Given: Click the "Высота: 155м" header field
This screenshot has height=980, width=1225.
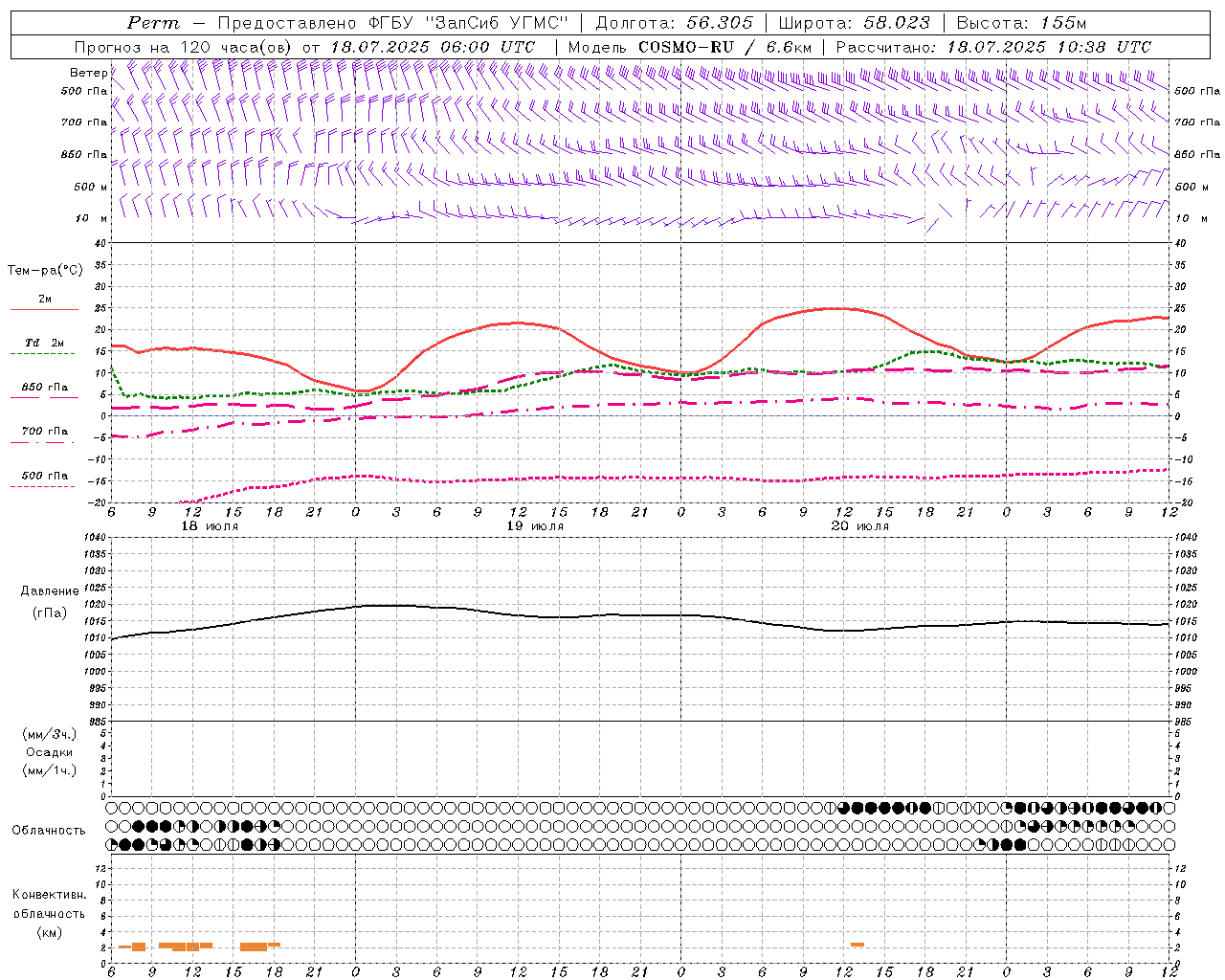Looking at the screenshot, I should pyautogui.click(x=1021, y=23).
